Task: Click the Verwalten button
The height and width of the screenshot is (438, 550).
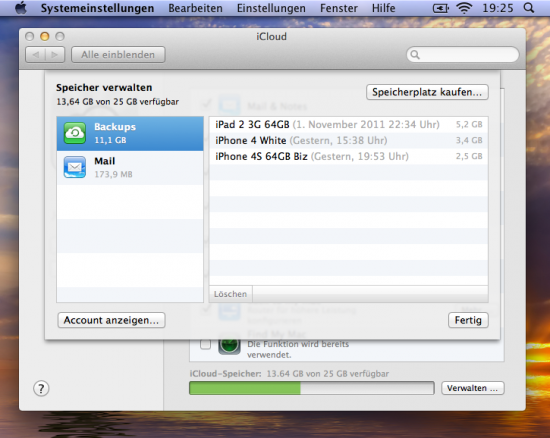Action: point(472,388)
